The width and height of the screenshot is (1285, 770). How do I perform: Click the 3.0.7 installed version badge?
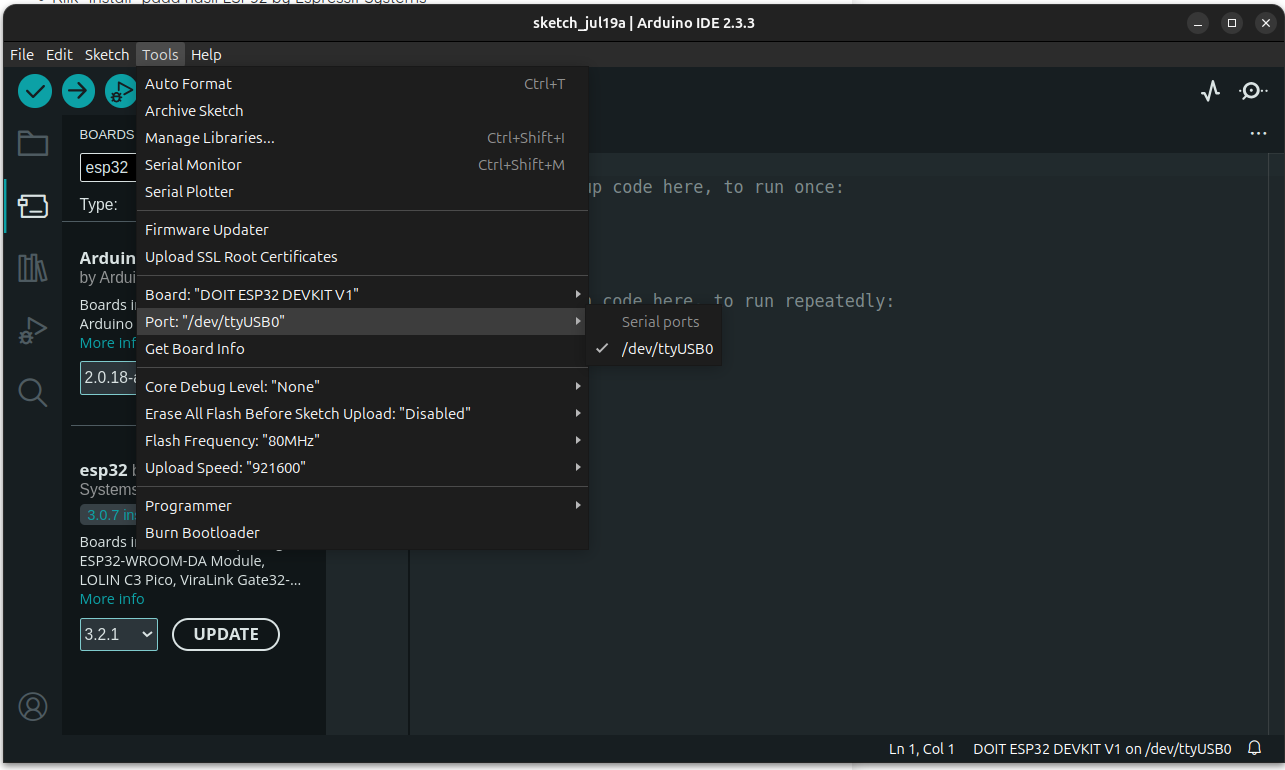pos(108,515)
